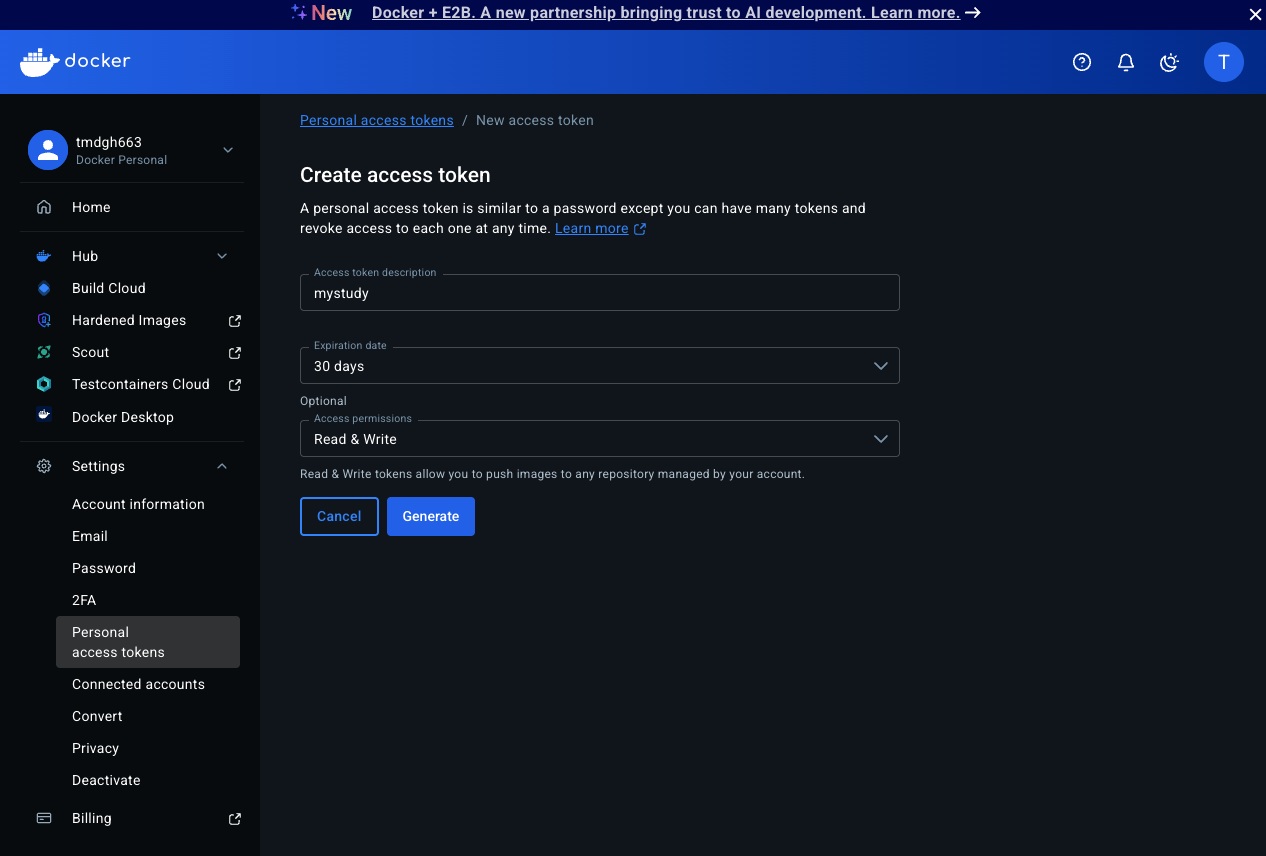
Task: Click the Settings gear icon
Action: (x=44, y=466)
